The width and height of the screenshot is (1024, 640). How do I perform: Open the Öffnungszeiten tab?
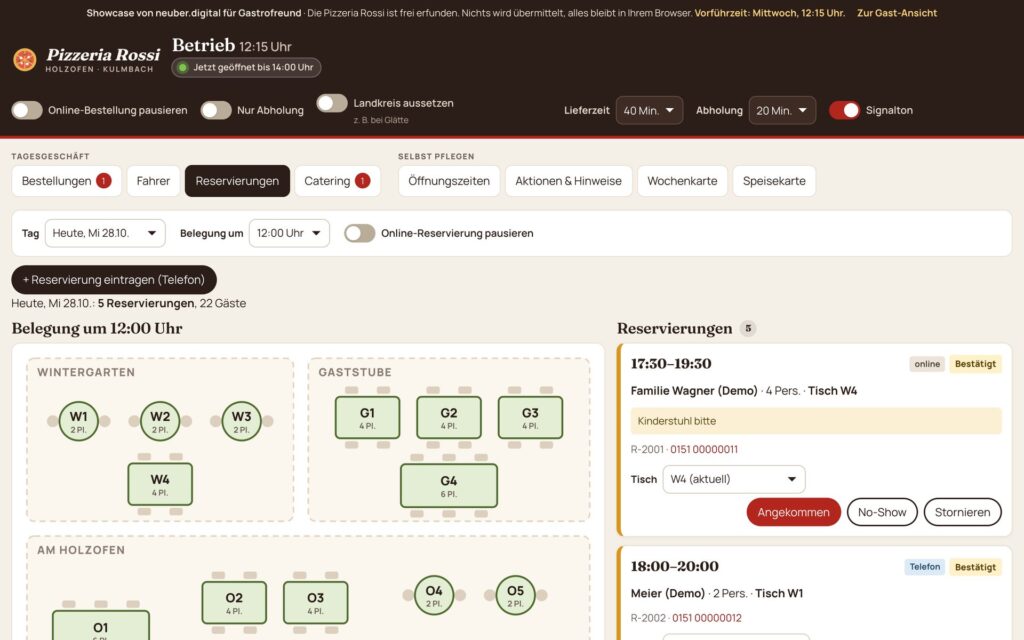(x=449, y=181)
